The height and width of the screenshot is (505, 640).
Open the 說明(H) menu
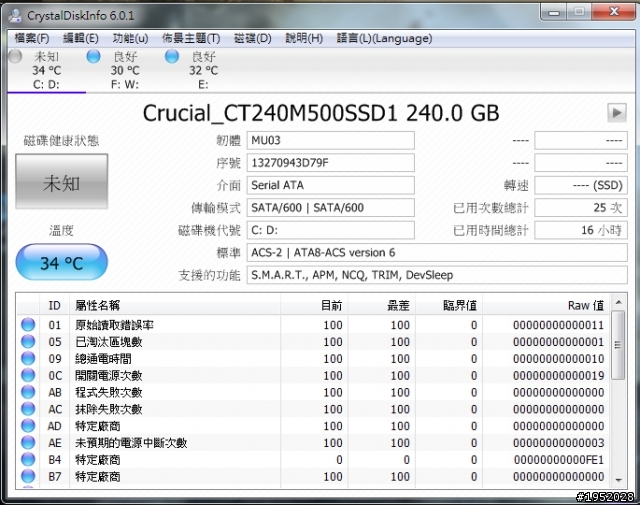[304, 38]
